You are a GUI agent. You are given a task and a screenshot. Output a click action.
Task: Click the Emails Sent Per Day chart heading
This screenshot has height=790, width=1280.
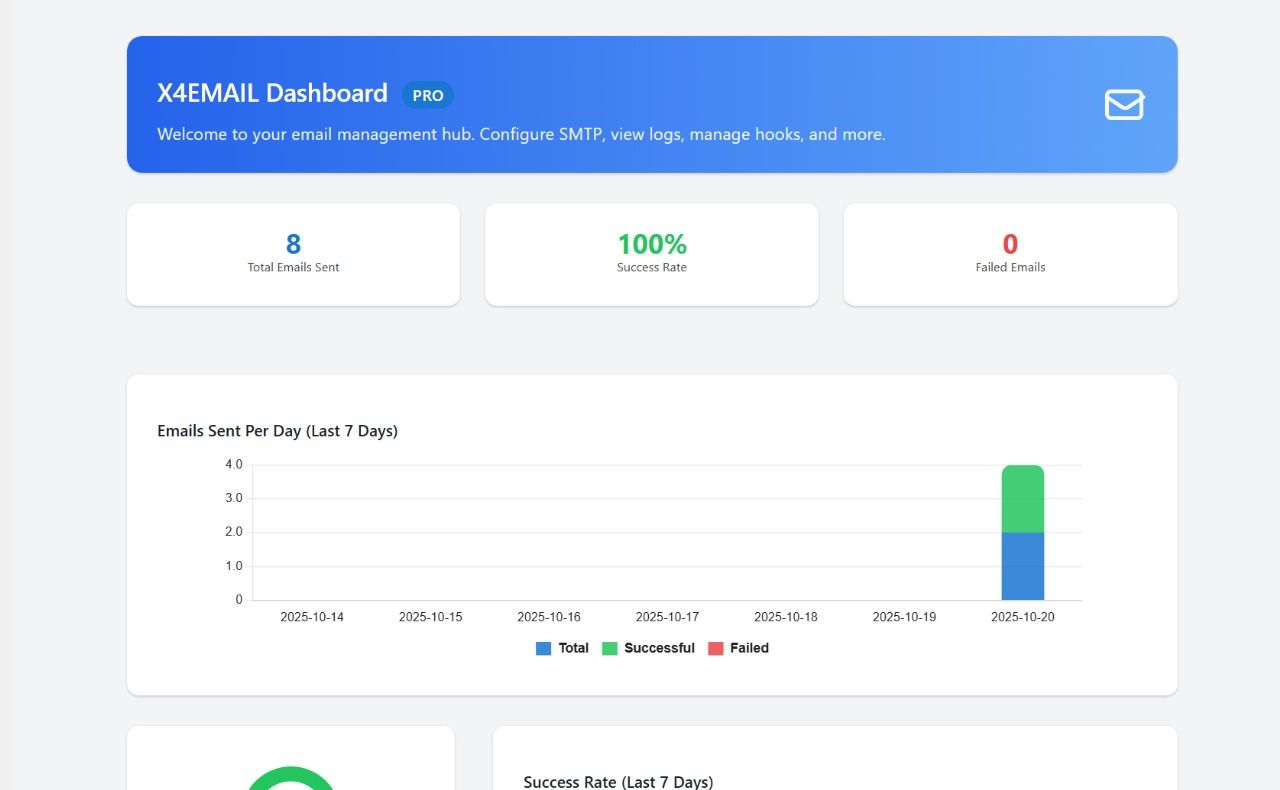(277, 431)
